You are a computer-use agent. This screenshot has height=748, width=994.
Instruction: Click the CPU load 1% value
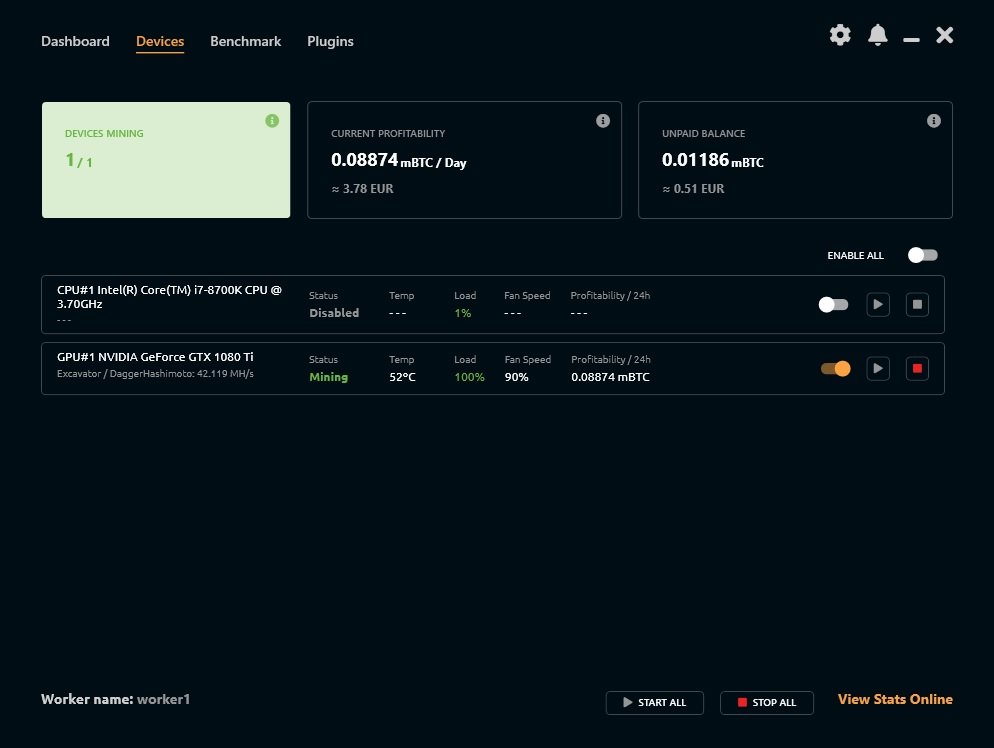pos(463,313)
